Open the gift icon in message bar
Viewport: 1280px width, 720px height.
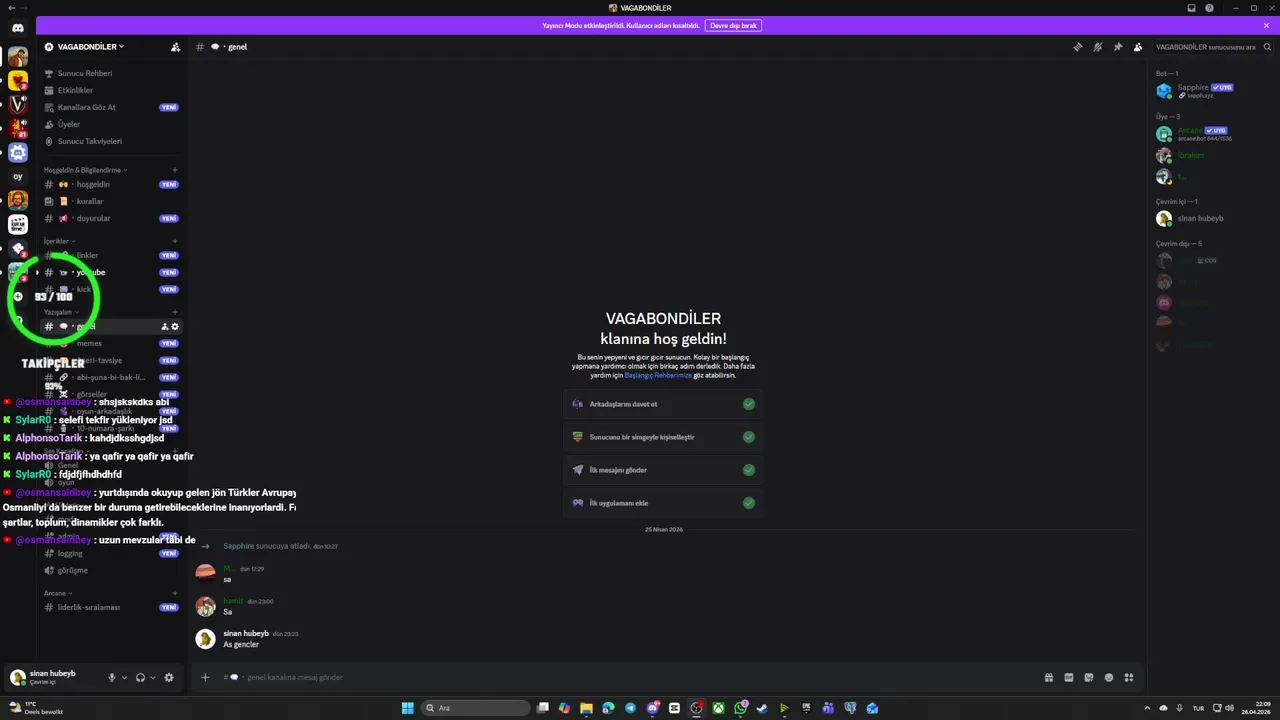point(1049,678)
